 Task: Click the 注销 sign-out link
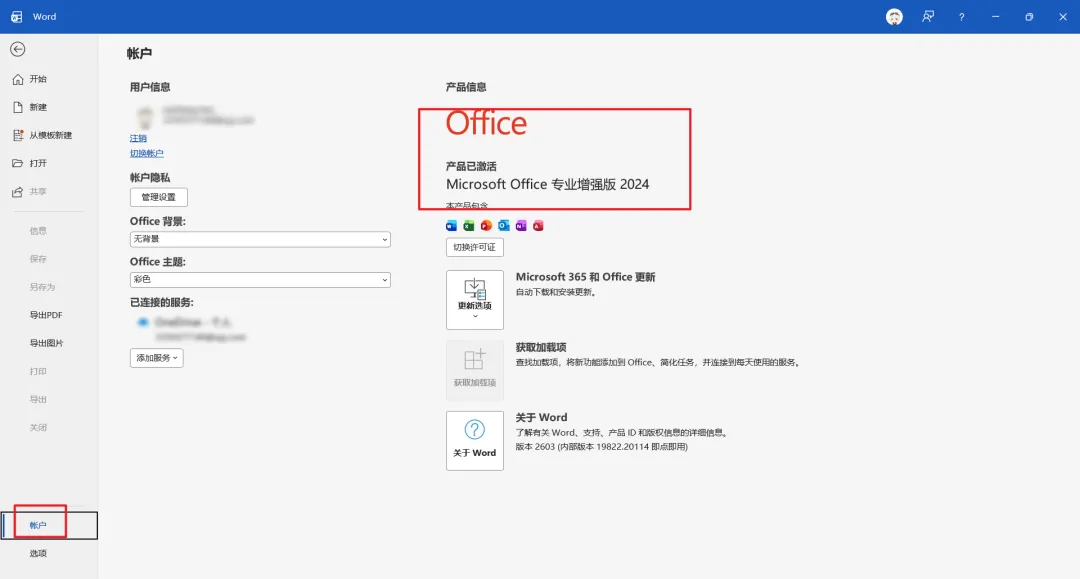point(138,138)
